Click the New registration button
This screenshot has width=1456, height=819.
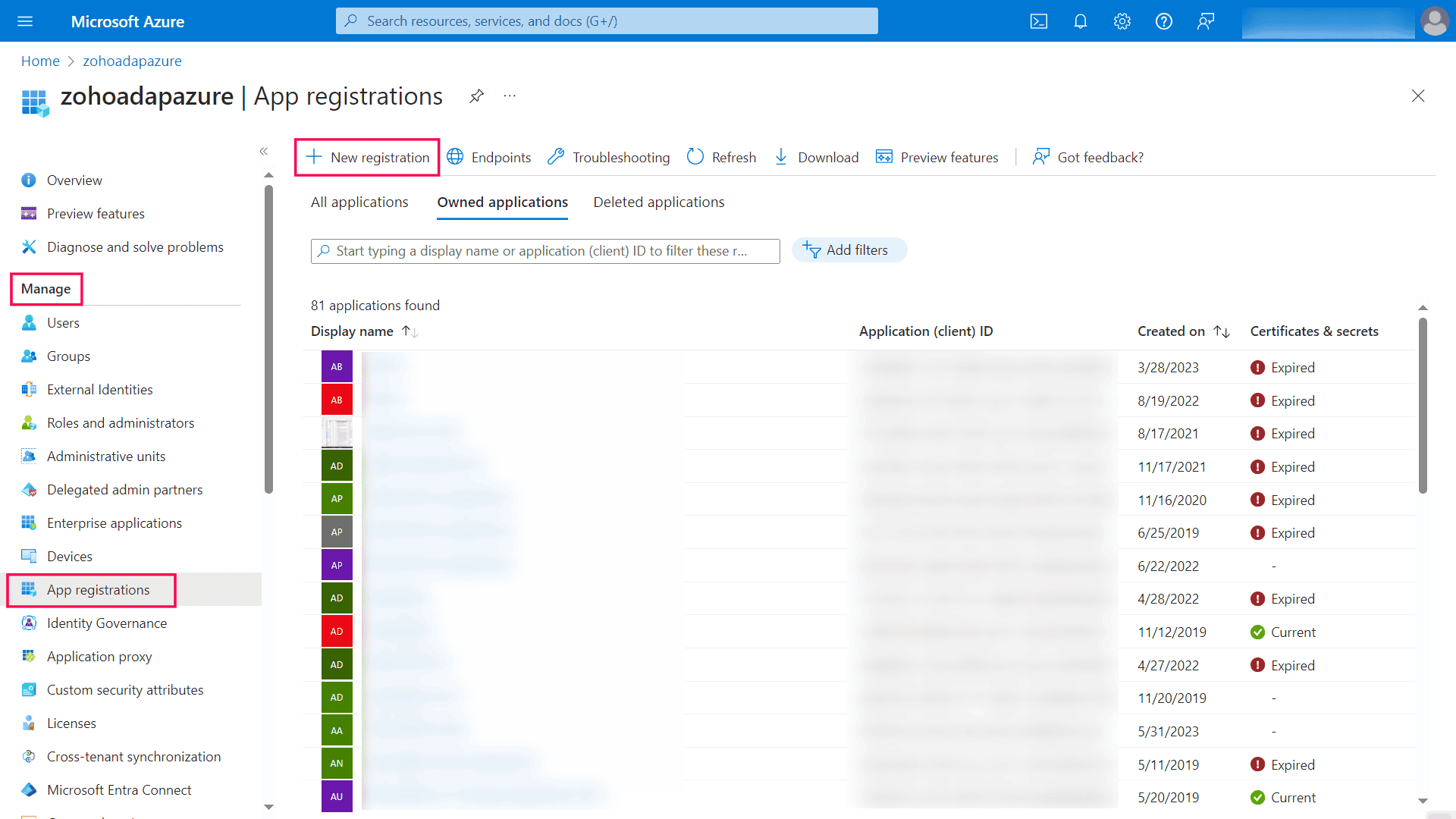click(x=367, y=157)
